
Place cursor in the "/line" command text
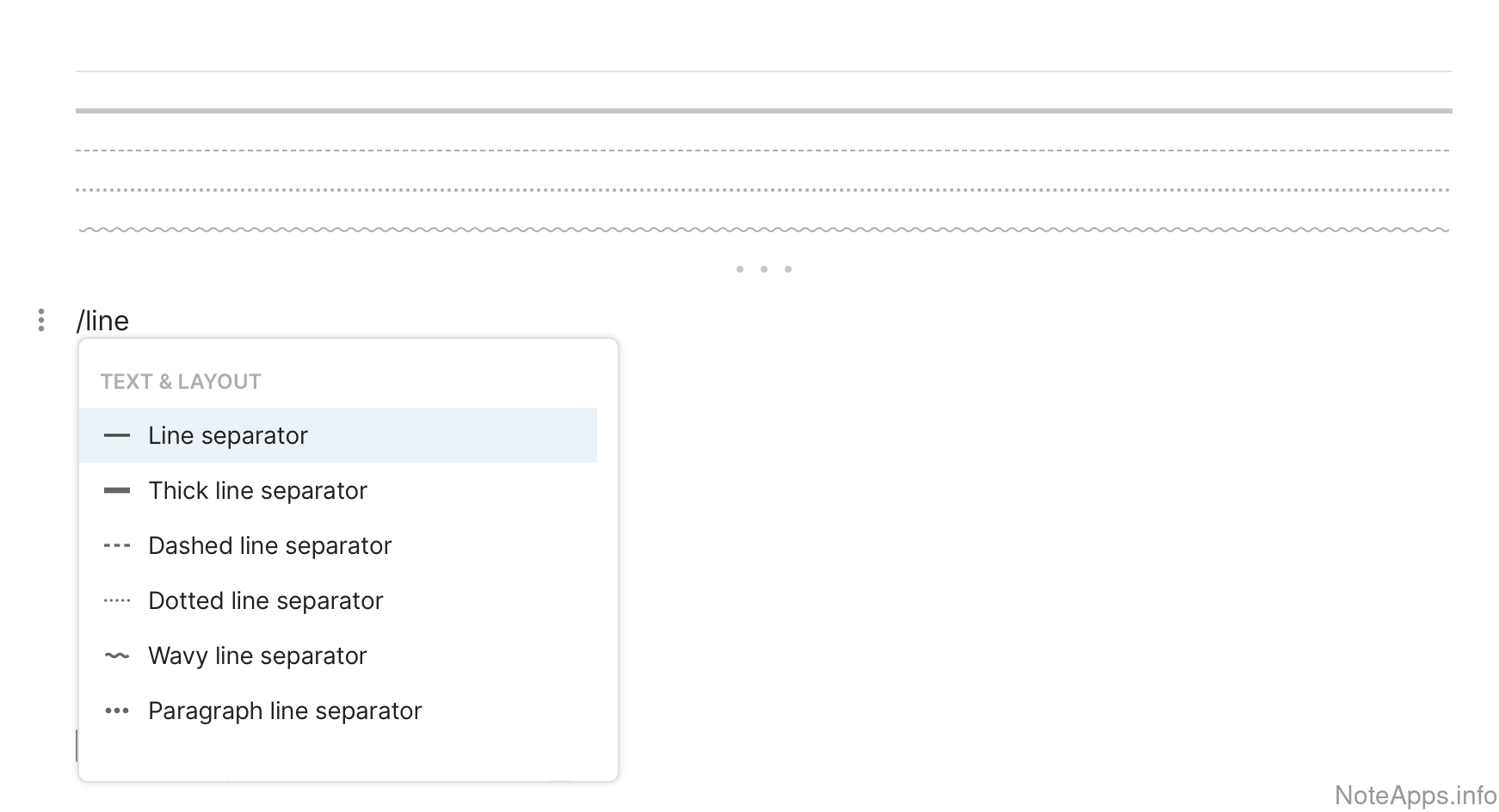click(103, 321)
